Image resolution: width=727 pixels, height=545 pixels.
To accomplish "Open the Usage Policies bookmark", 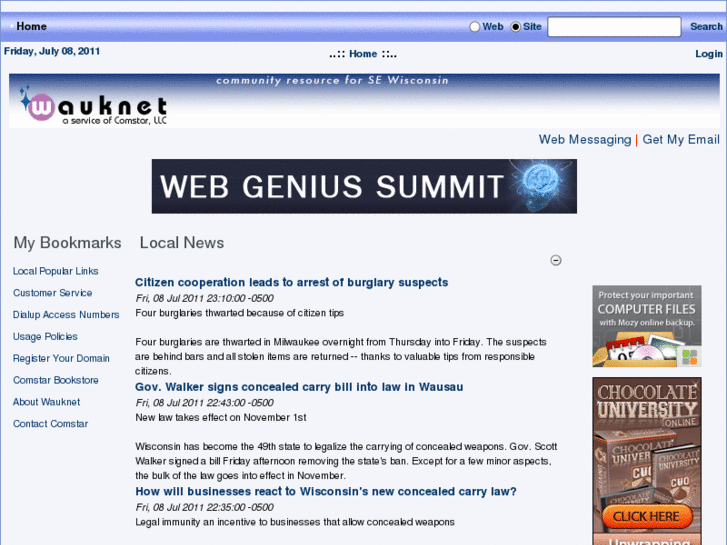I will click(x=45, y=336).
